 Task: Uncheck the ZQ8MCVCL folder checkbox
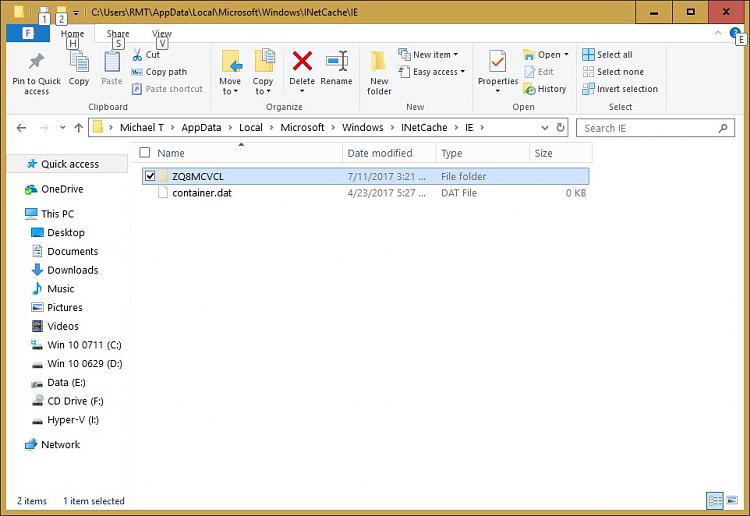click(150, 176)
